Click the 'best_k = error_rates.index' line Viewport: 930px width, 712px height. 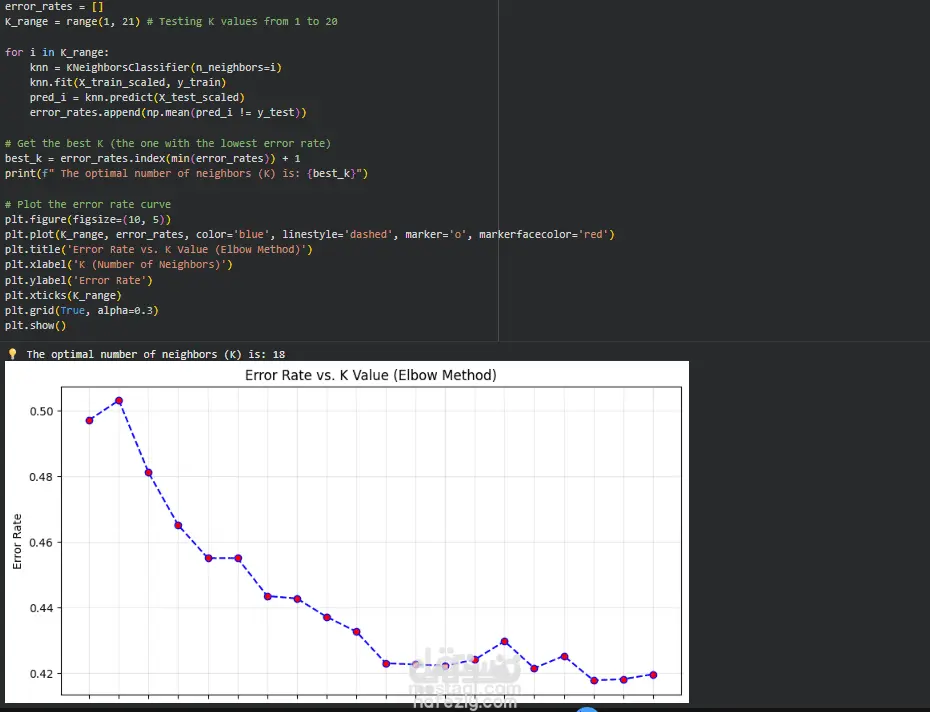tap(152, 158)
